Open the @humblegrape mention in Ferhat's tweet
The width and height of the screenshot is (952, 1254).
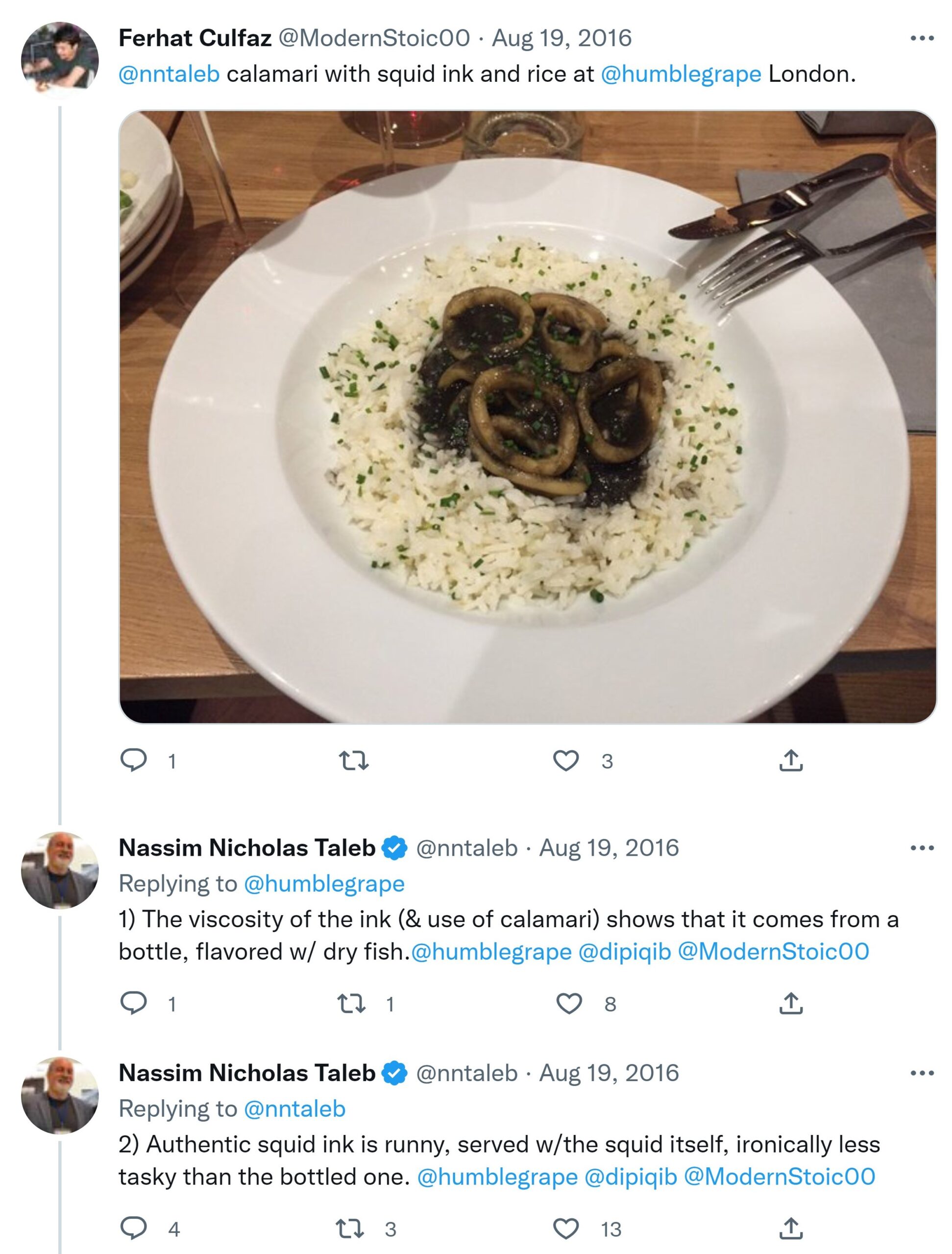click(x=681, y=74)
